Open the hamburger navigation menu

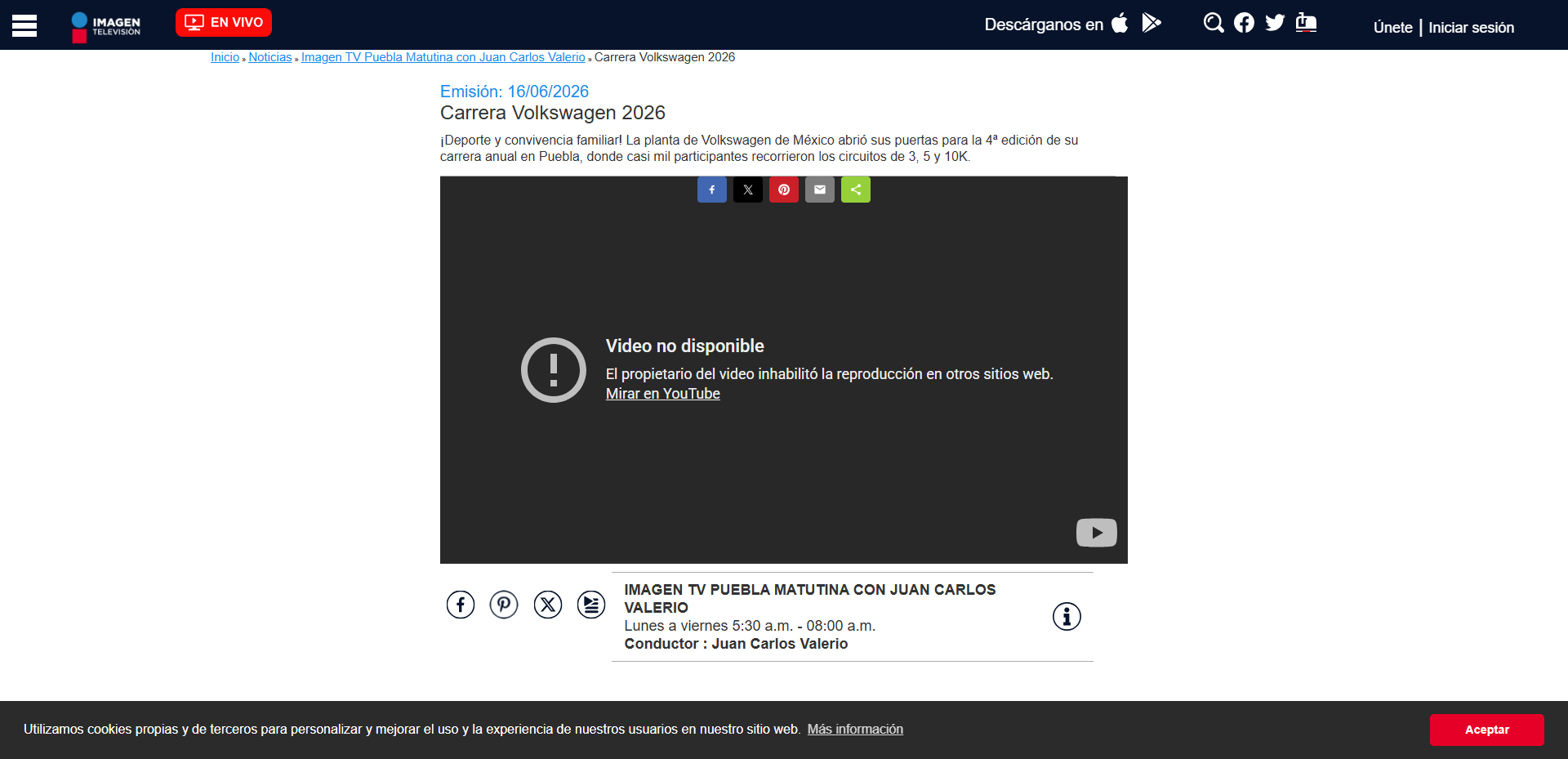point(24,25)
